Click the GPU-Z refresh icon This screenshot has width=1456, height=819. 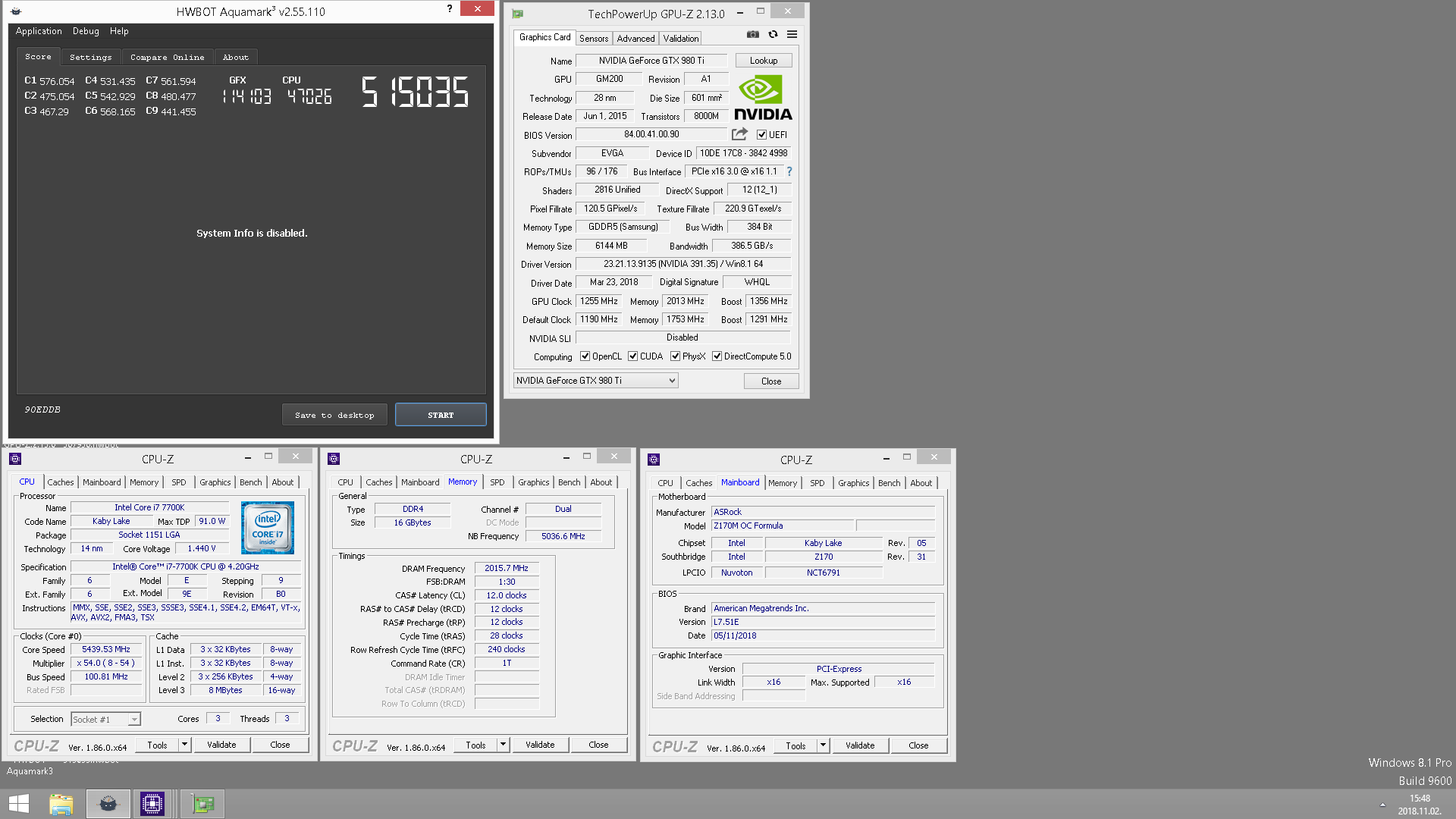(773, 34)
